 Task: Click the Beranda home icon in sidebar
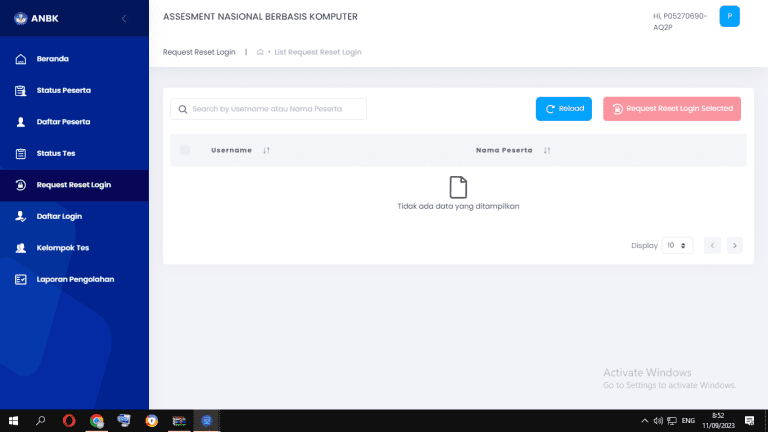[20, 59]
